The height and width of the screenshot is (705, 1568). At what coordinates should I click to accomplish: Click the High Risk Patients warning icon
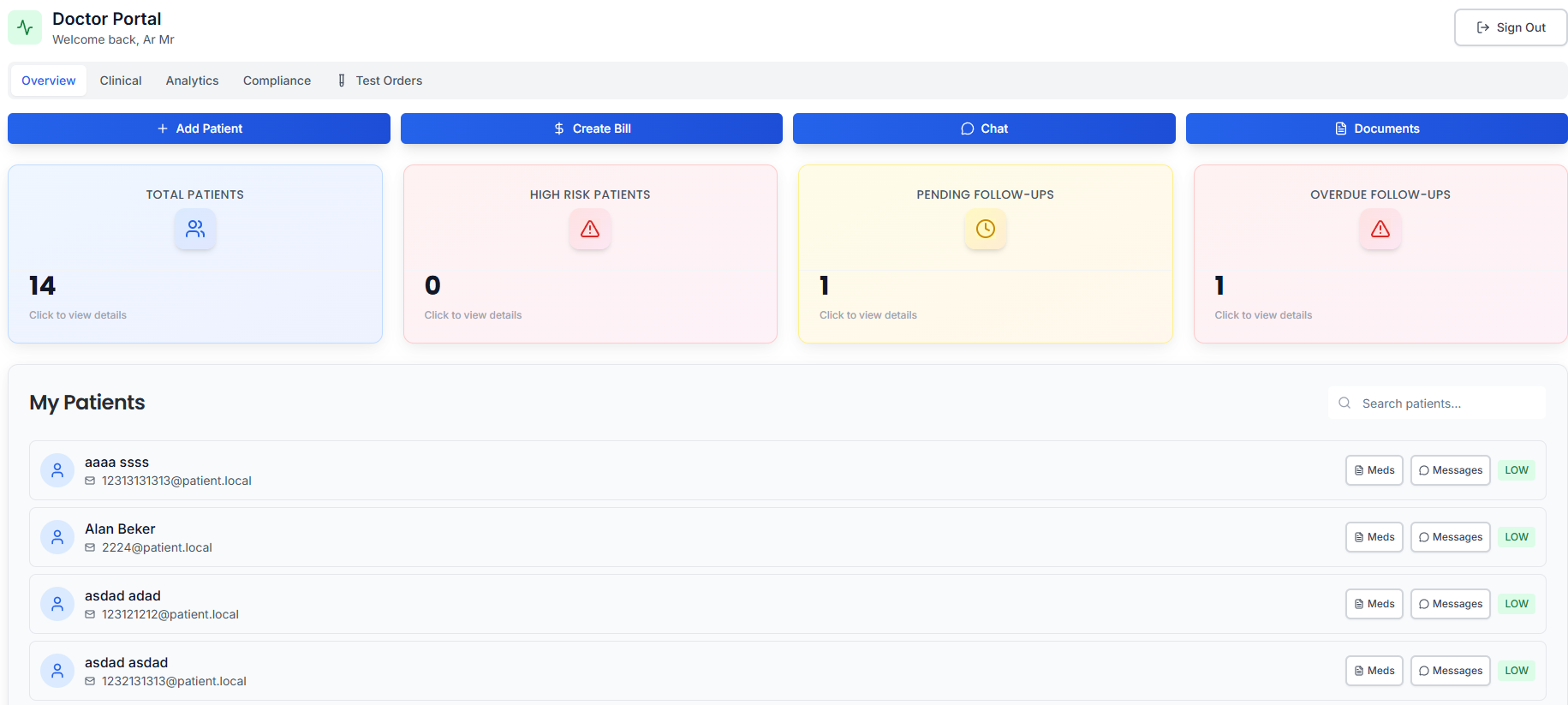(590, 229)
